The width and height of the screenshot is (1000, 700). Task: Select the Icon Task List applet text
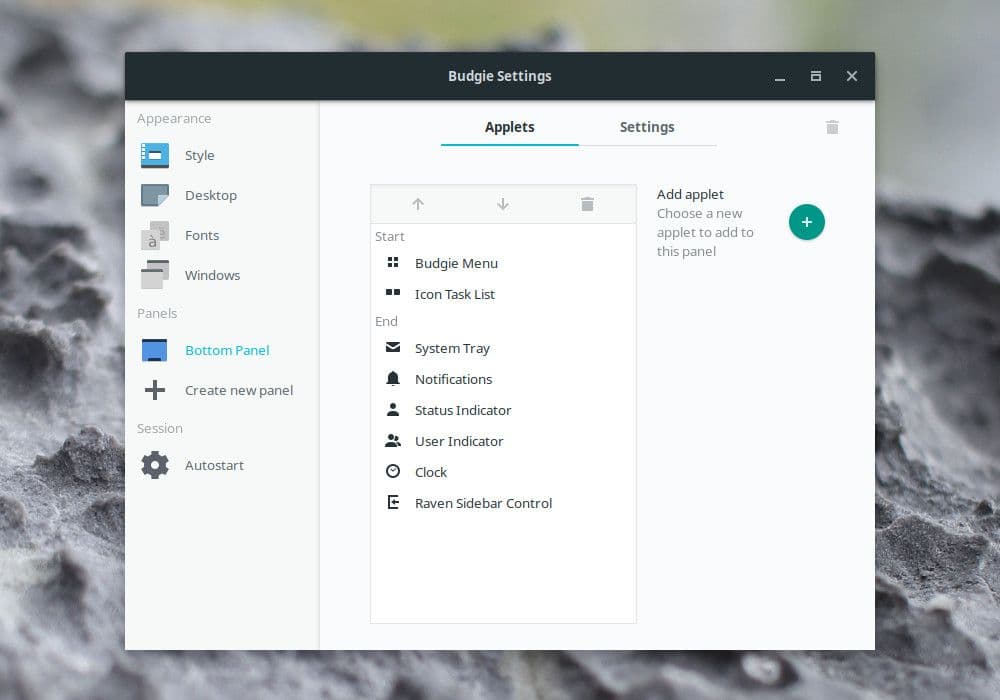click(x=455, y=295)
